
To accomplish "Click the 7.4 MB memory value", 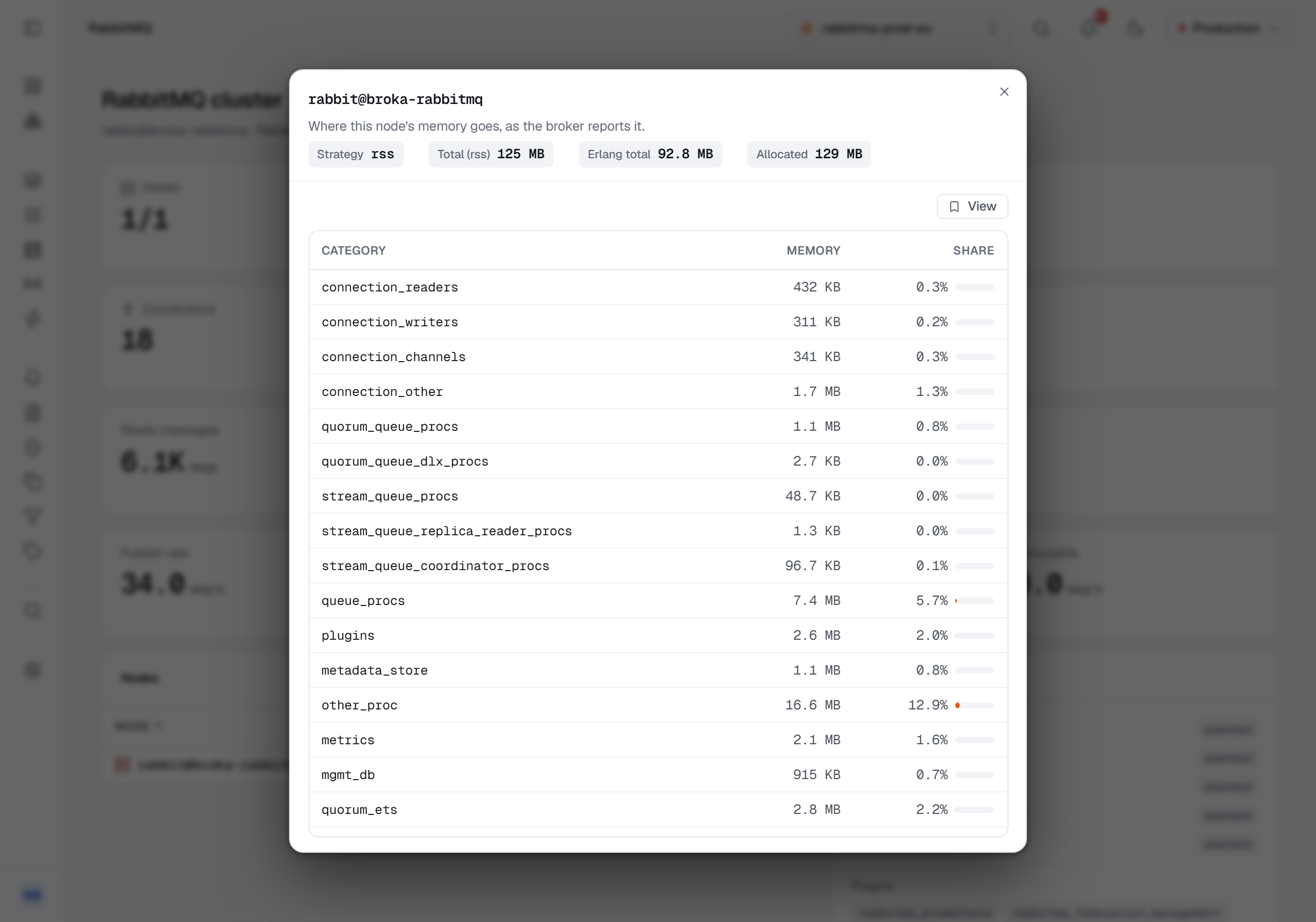I will (x=817, y=601).
